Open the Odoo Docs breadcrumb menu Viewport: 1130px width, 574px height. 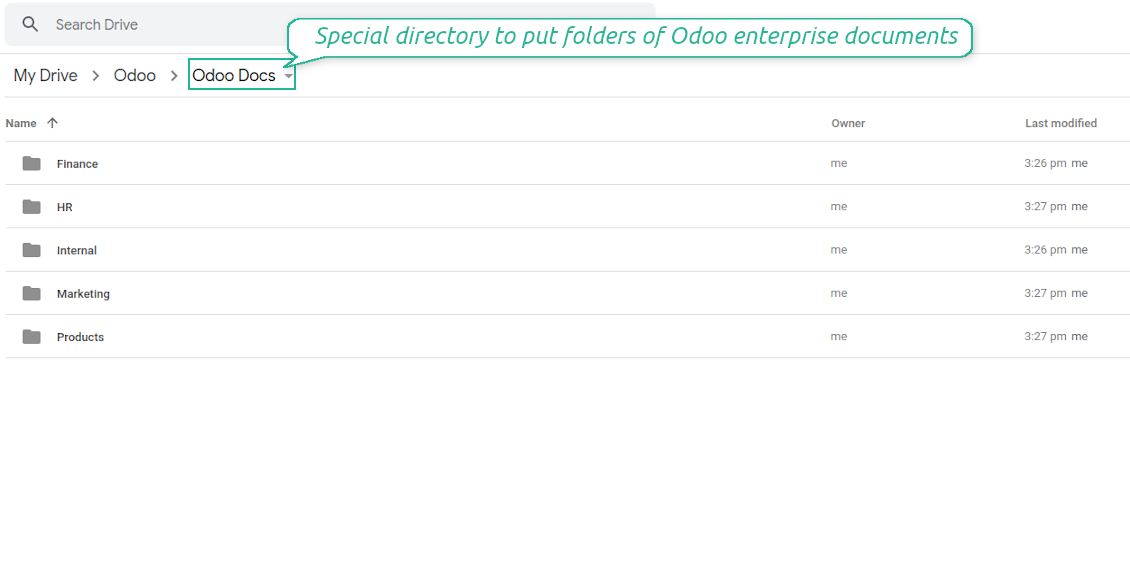click(x=234, y=75)
